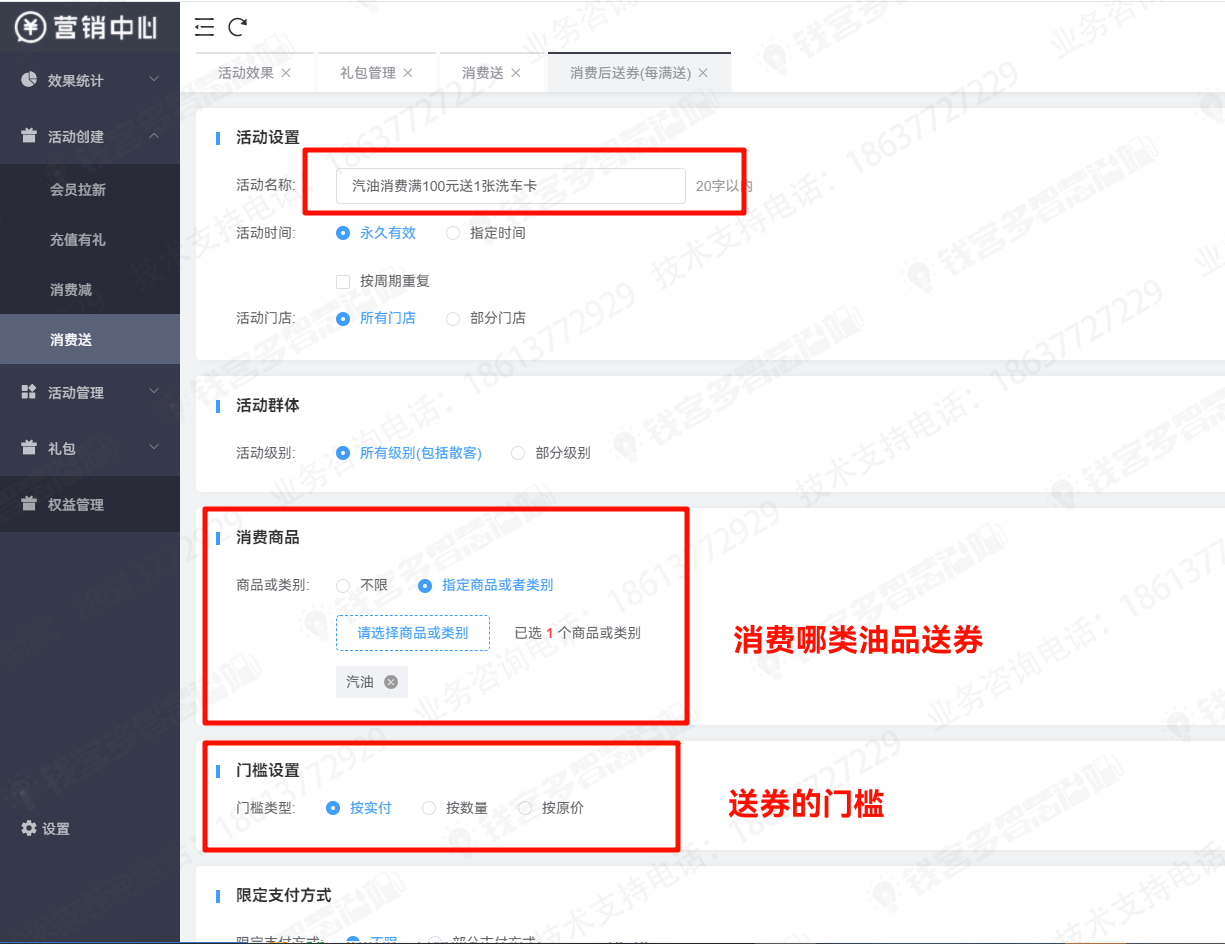The width and height of the screenshot is (1225, 944).
Task: Enable the 按周期重复 checkbox
Action: [x=343, y=282]
